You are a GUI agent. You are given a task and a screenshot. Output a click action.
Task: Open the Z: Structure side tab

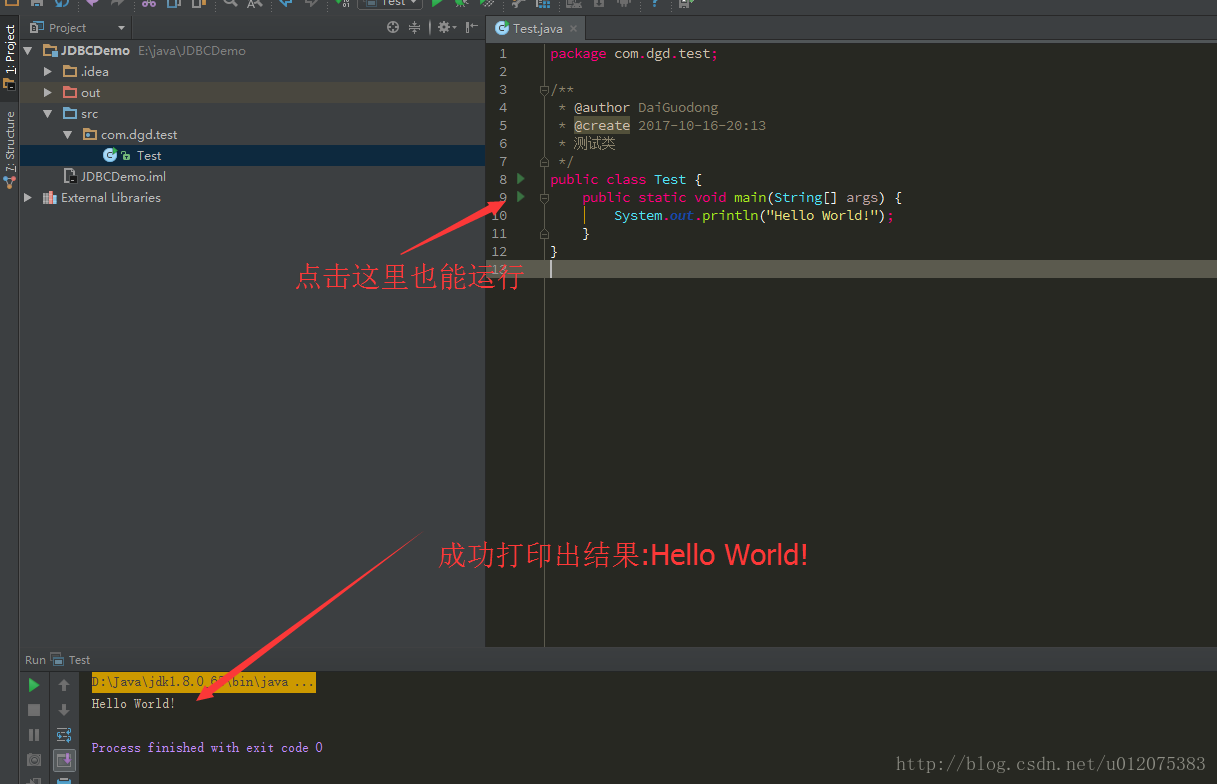coord(10,148)
